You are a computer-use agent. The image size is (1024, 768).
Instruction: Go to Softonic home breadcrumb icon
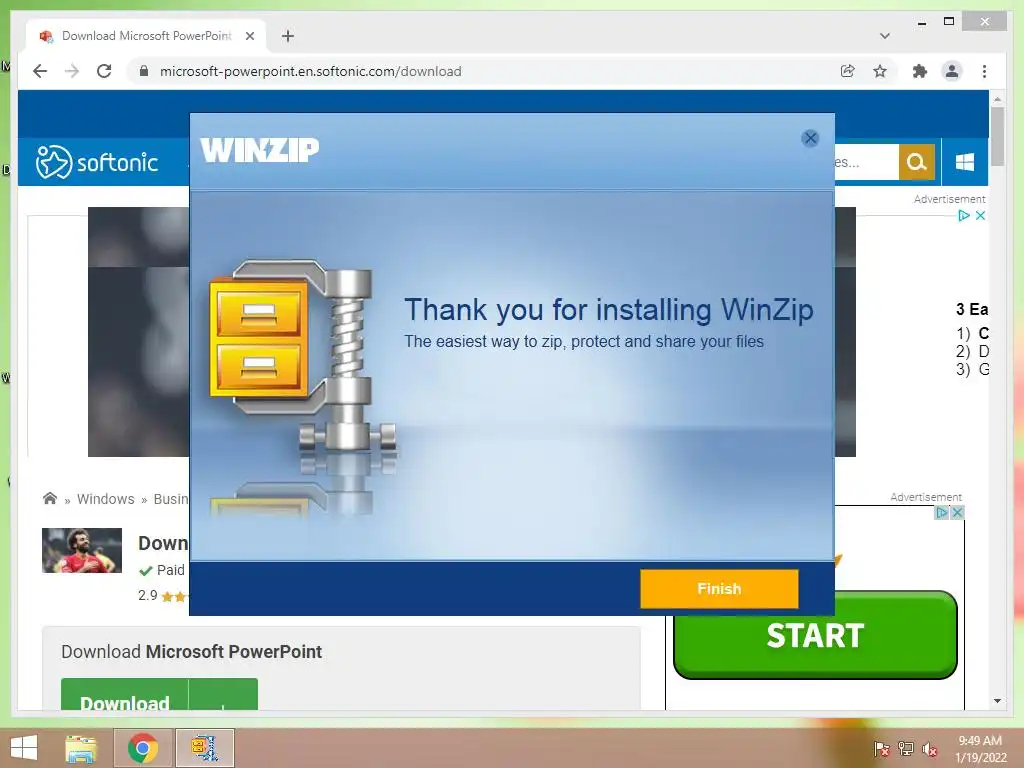coord(50,498)
